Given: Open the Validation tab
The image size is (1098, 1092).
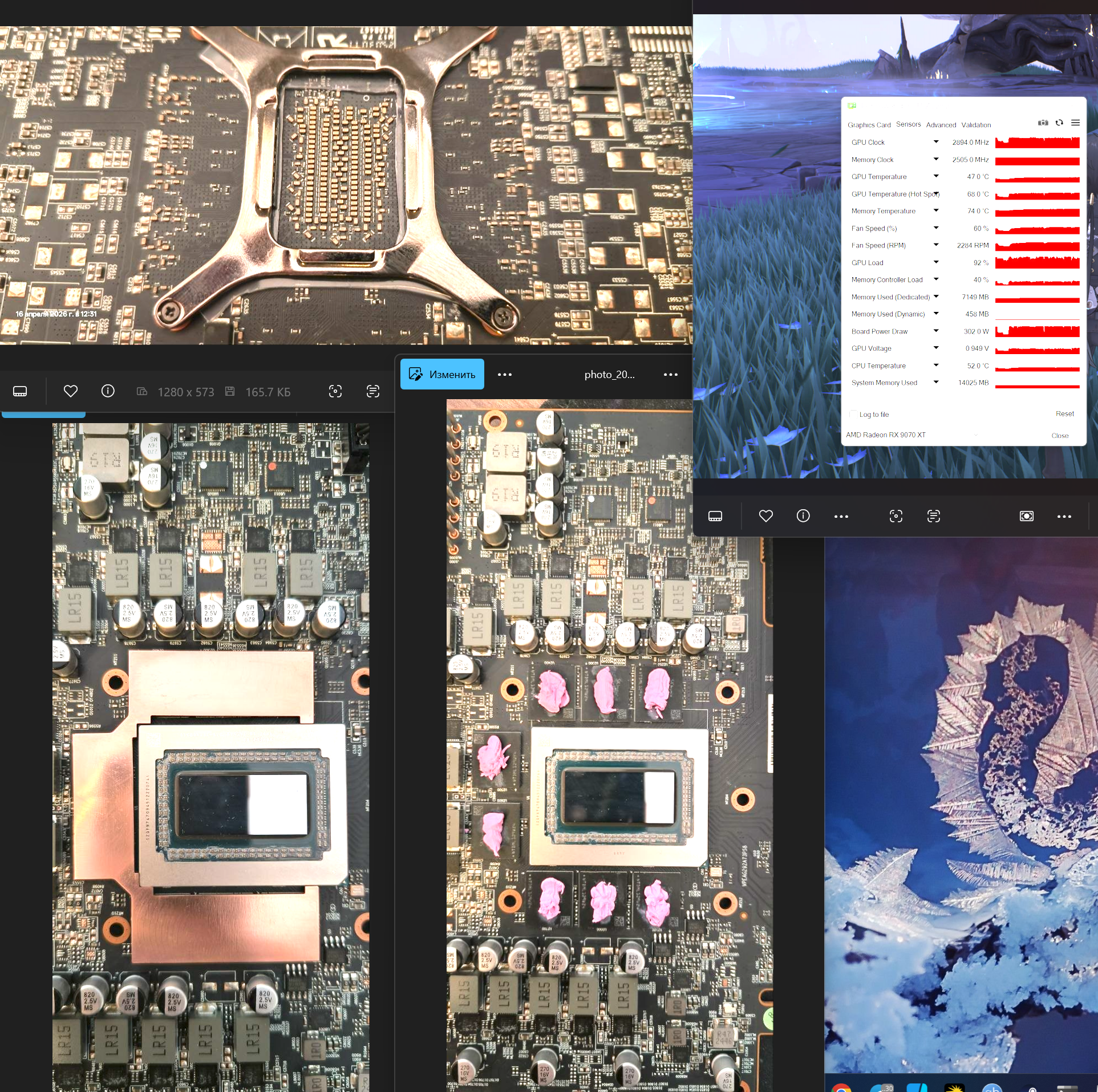Looking at the screenshot, I should click(x=976, y=125).
